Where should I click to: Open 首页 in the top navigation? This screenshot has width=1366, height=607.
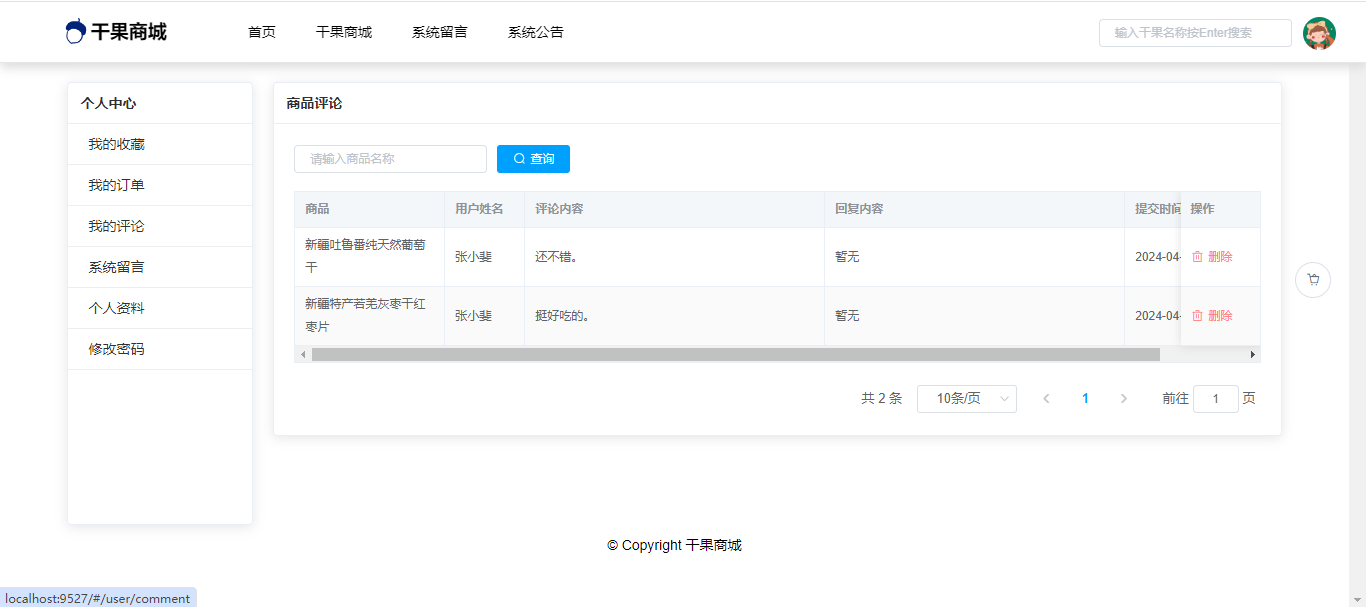(x=262, y=32)
